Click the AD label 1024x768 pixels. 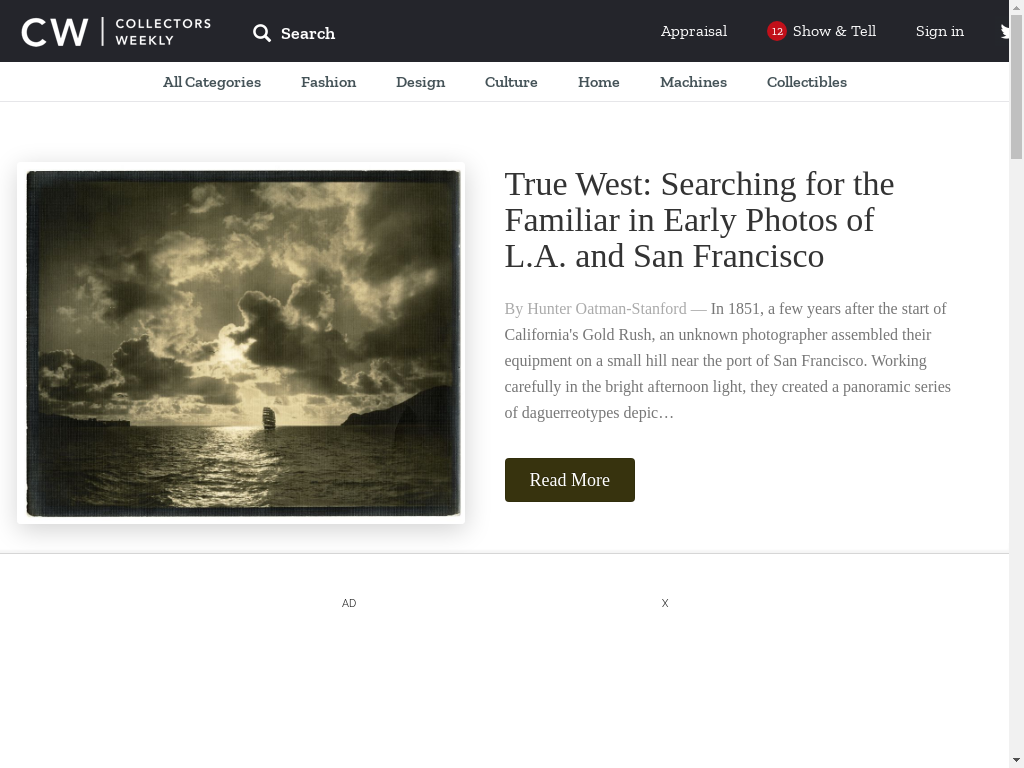point(349,603)
